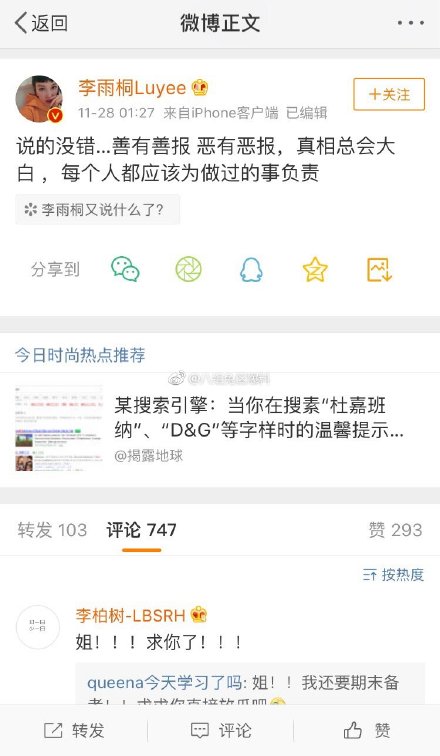440x756 pixels.
Task: Switch to the 赞 293 tab
Action: (x=395, y=530)
